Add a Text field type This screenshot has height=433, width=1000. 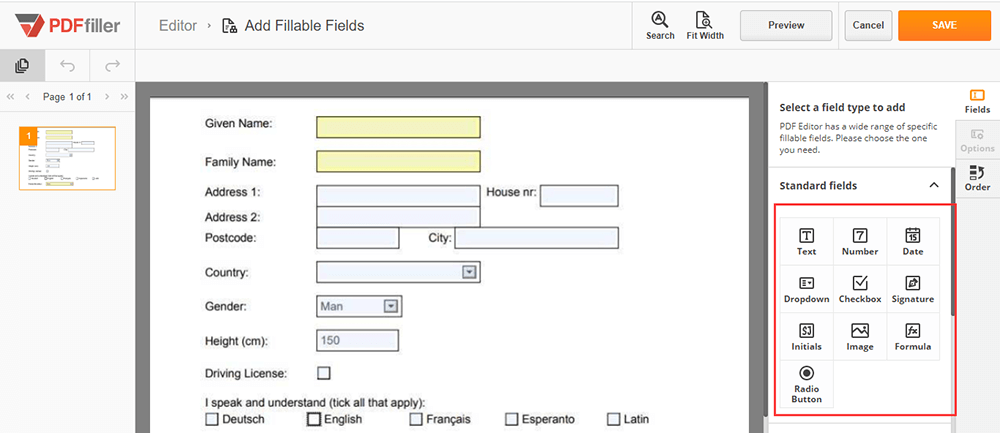click(806, 241)
